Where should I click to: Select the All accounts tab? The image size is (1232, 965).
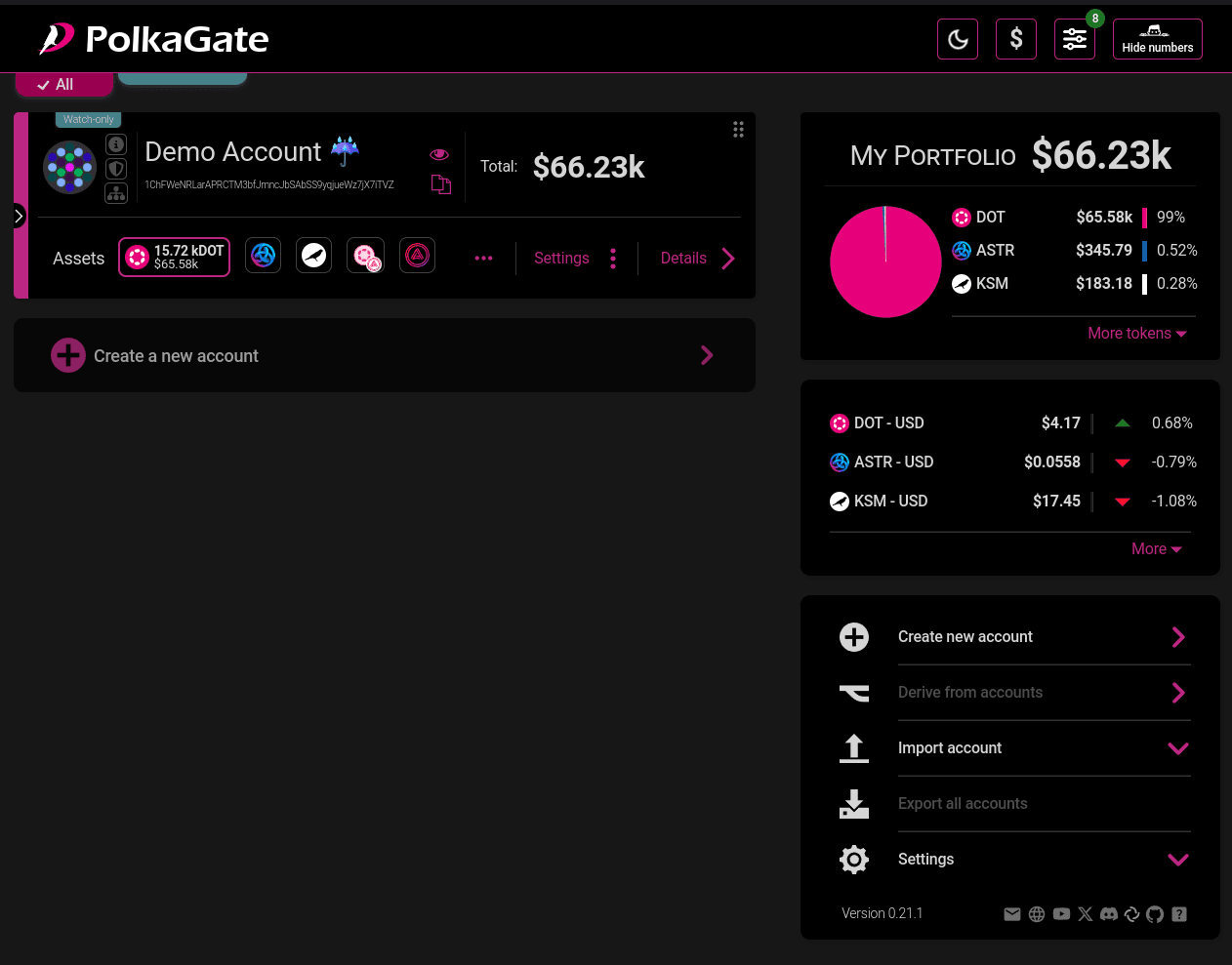pos(63,85)
